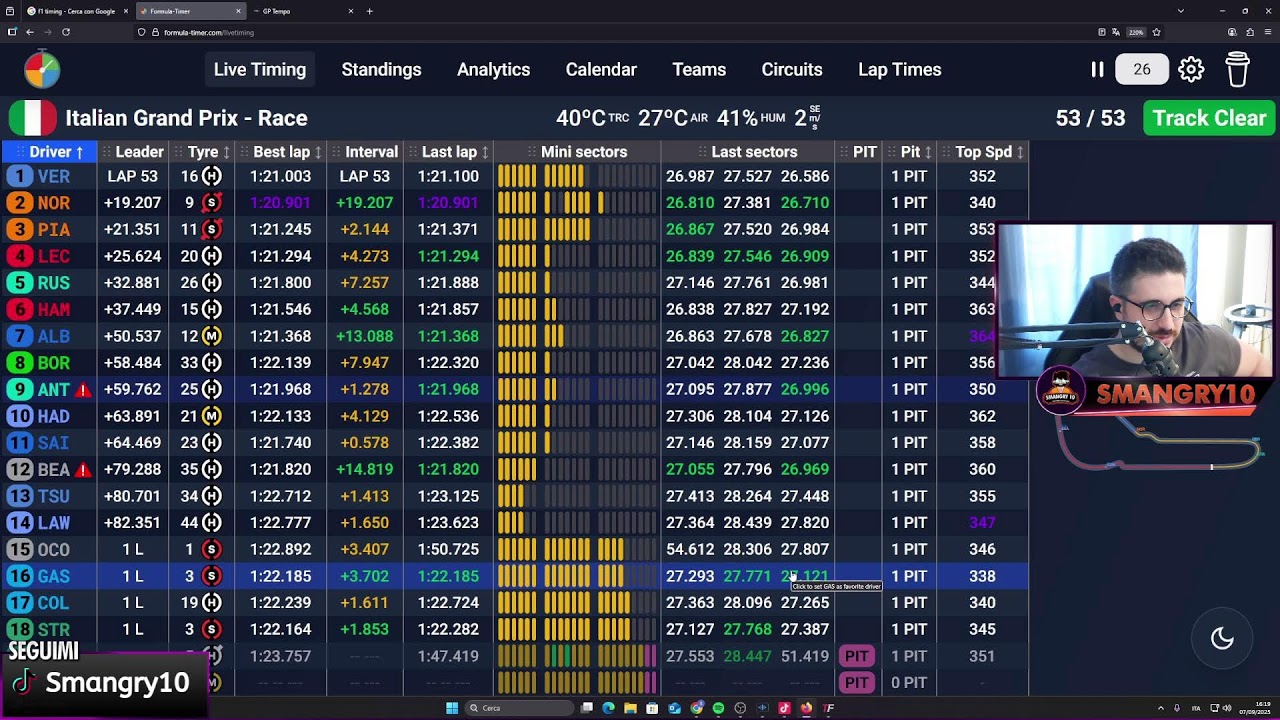This screenshot has width=1280, height=720.
Task: Open the Standings page
Action: [381, 69]
